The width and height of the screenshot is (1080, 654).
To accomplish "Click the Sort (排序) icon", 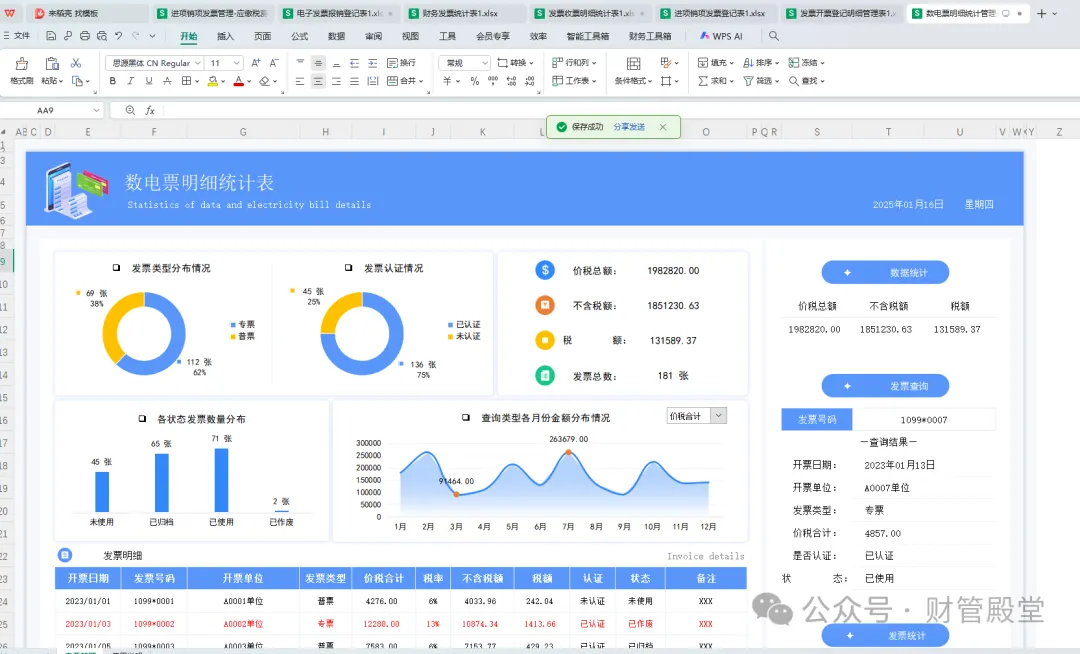I will coord(748,63).
